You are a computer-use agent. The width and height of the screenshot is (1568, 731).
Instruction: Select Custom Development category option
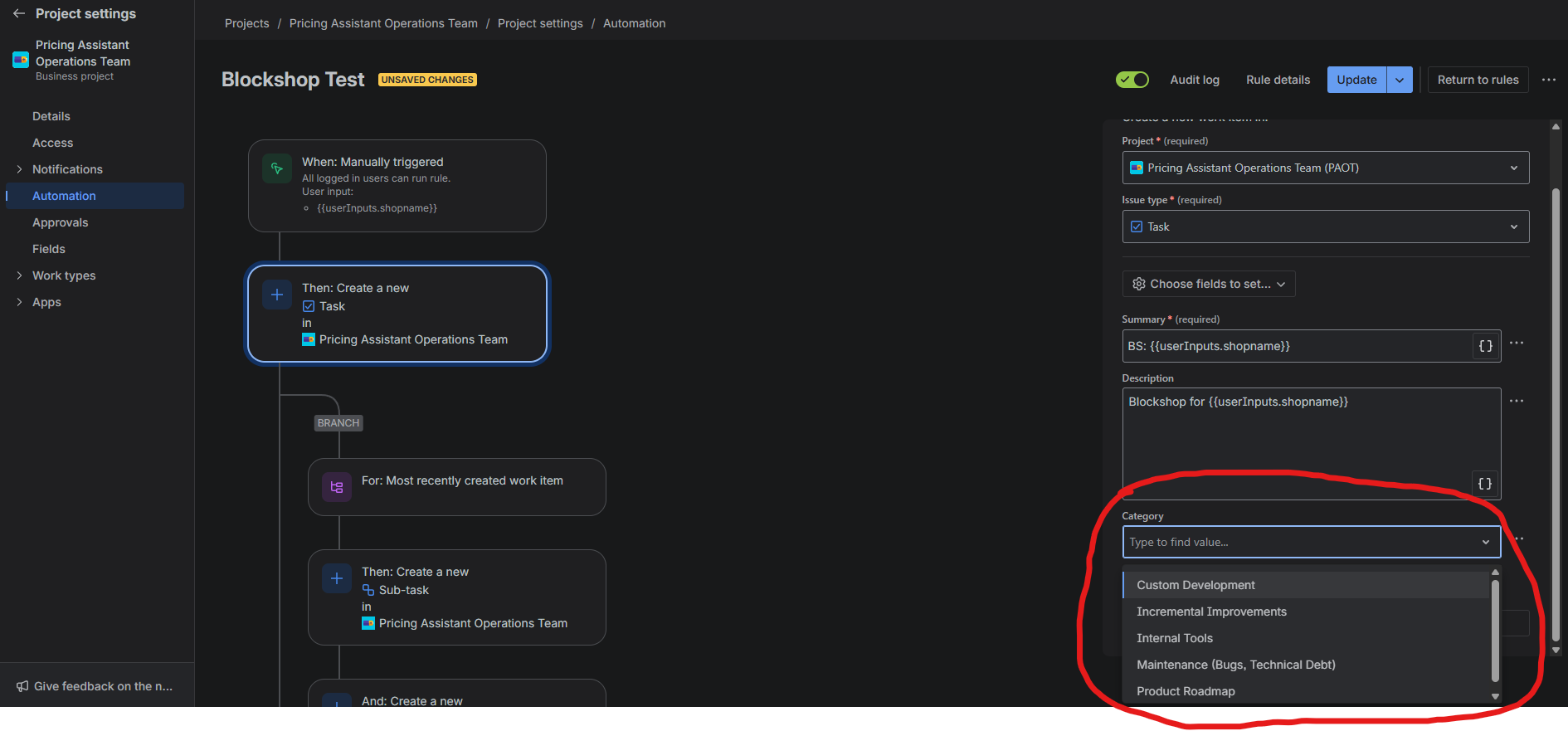point(1307,585)
